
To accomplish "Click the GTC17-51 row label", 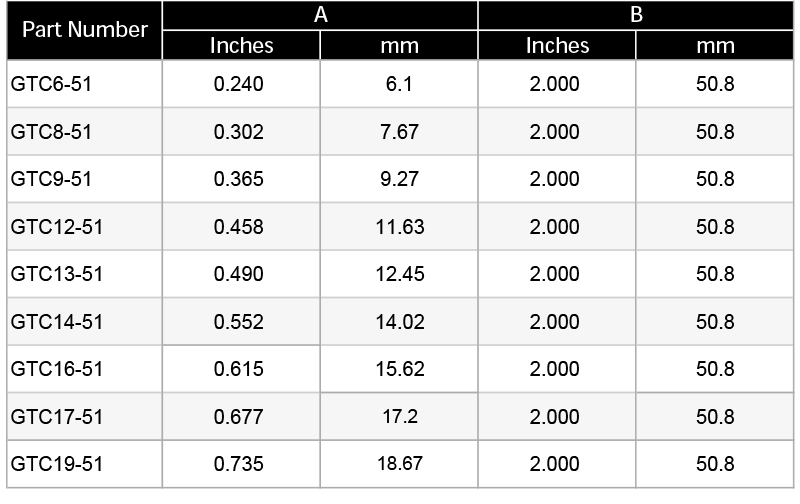I will [x=56, y=417].
